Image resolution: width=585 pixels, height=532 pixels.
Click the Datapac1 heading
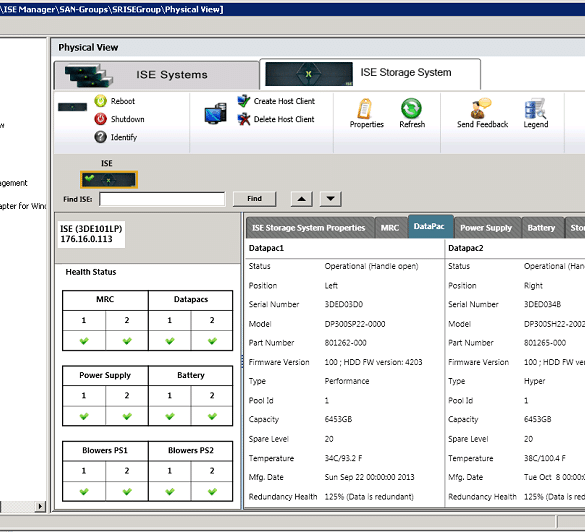(266, 248)
